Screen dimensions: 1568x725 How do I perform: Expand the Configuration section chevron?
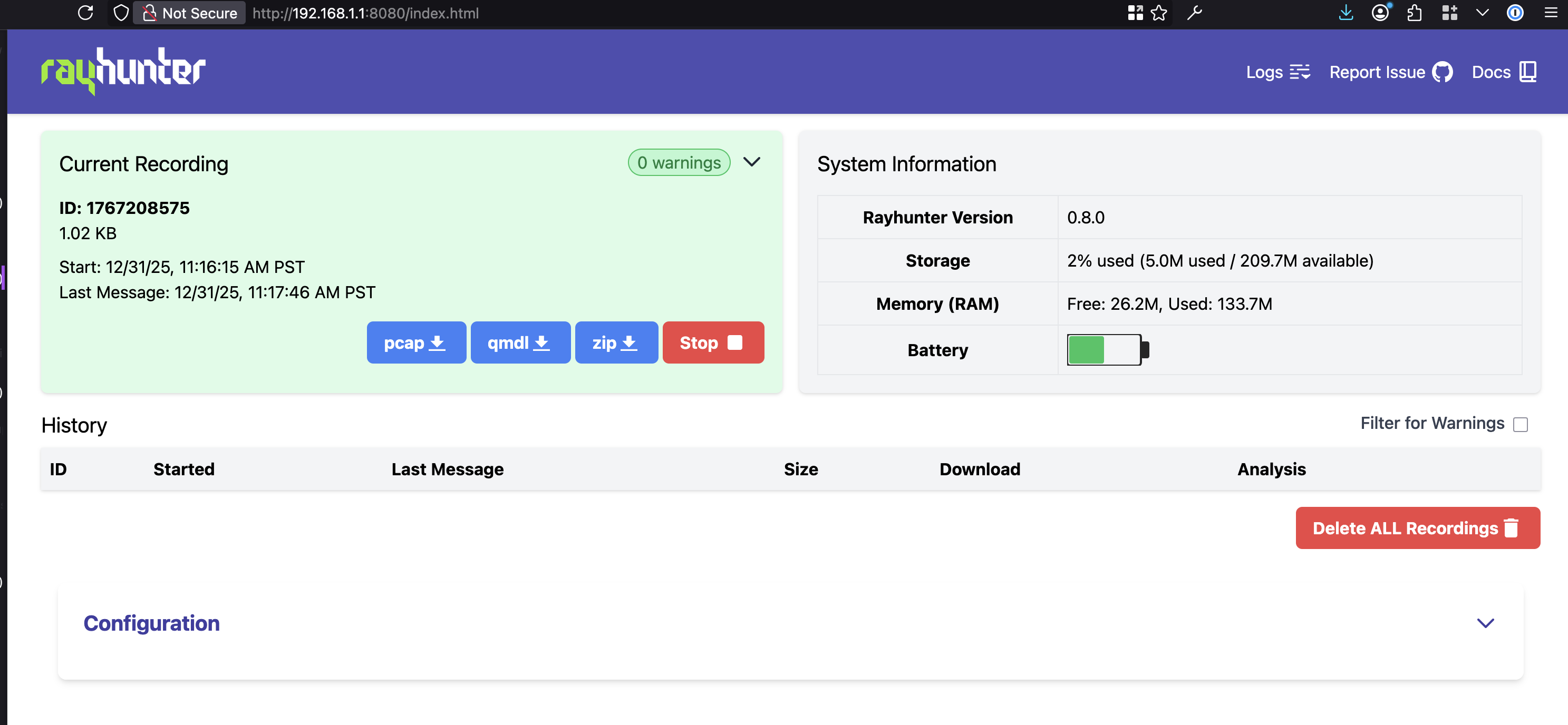[x=1485, y=623]
